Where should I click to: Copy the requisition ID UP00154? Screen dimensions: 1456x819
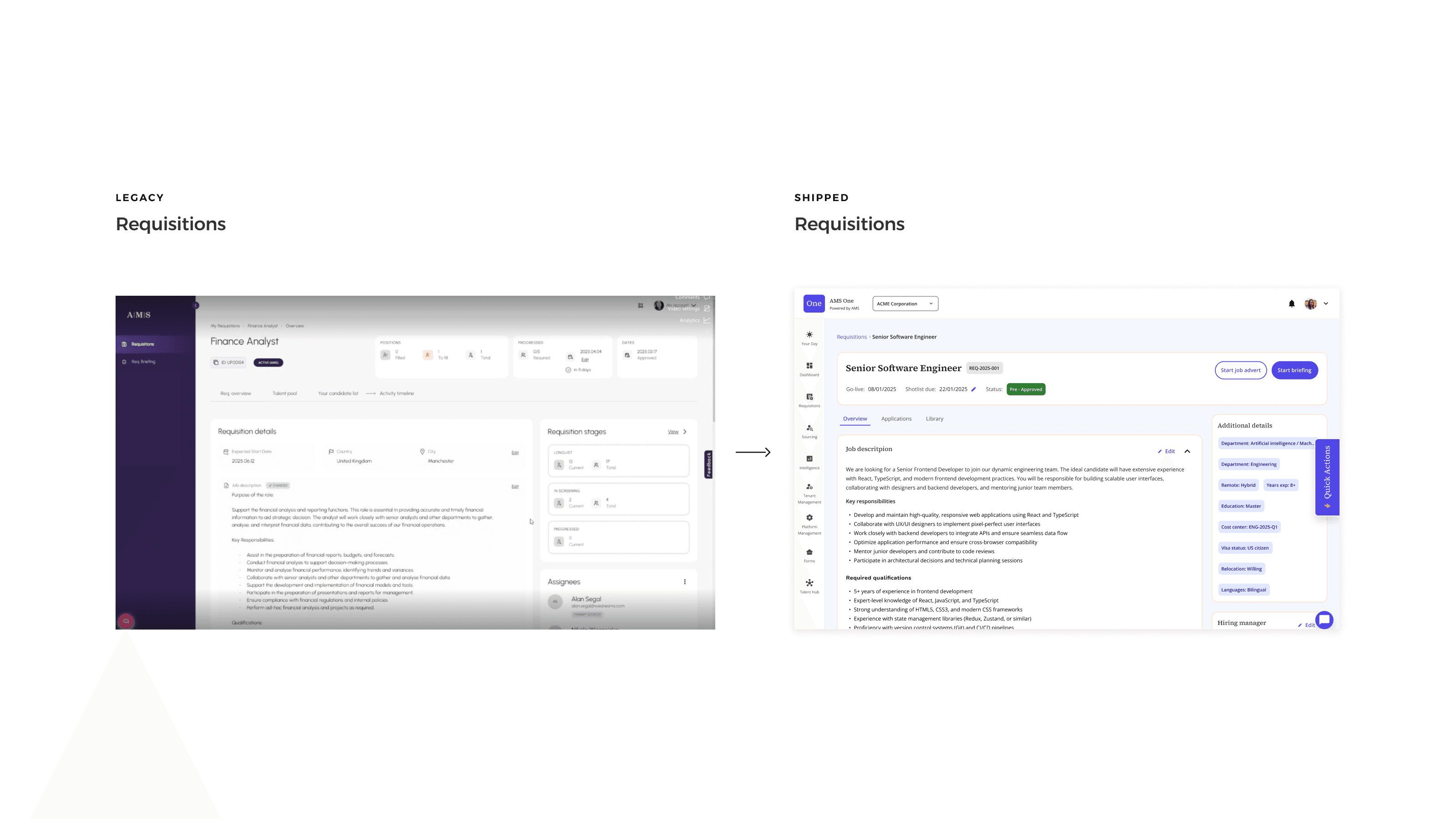(x=228, y=362)
